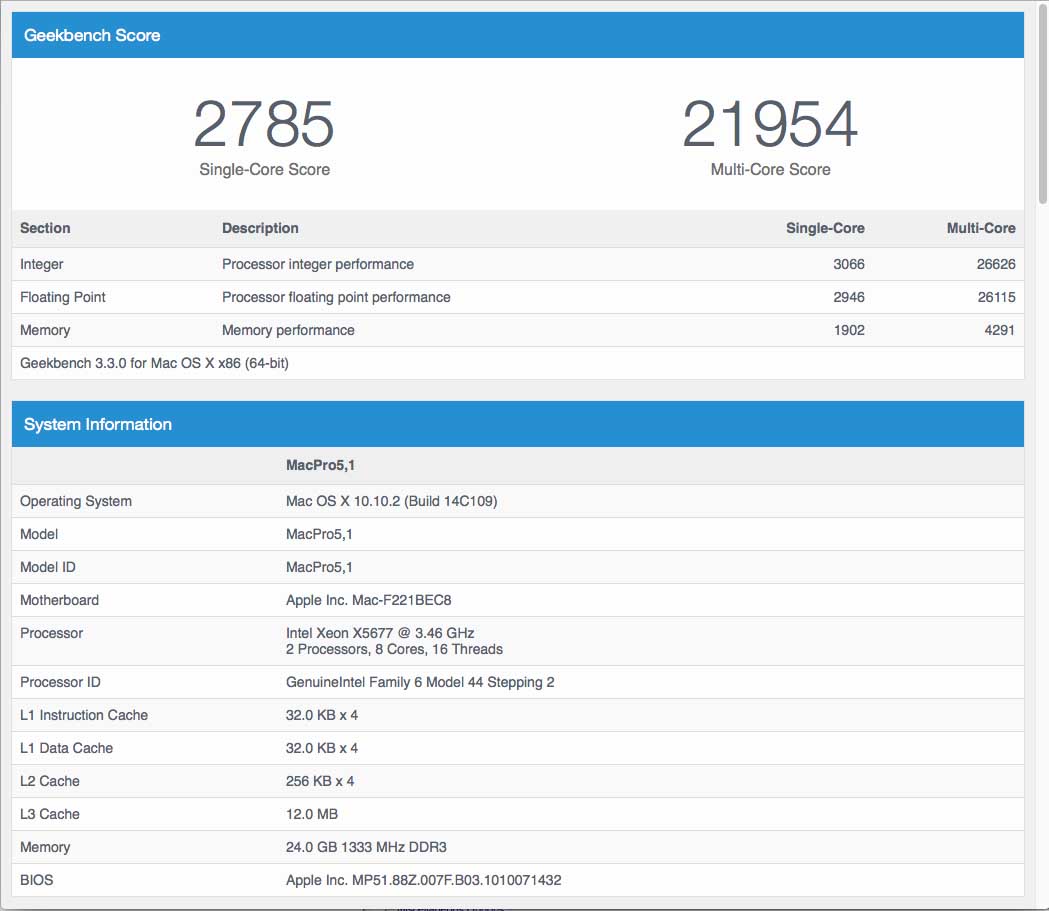Click the Section column header

pyautogui.click(x=45, y=228)
